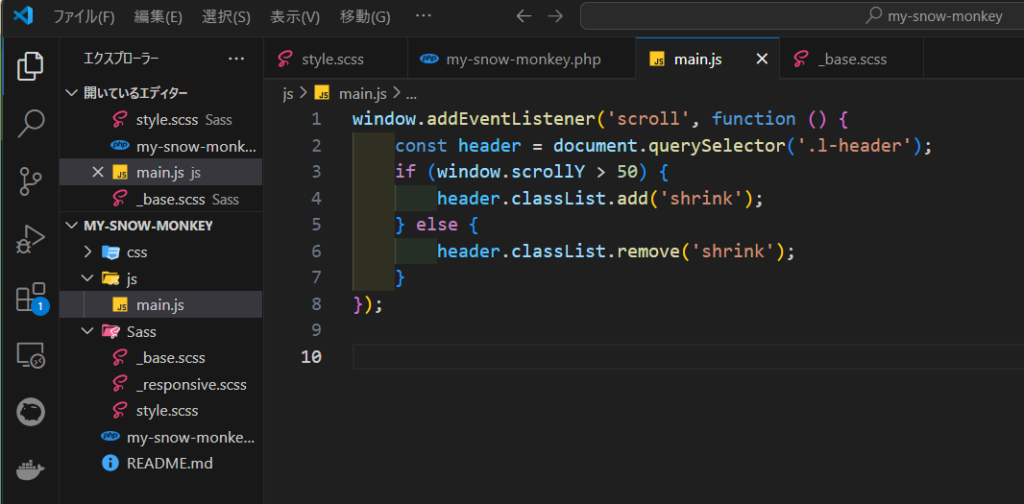Screen dimensions: 1024x504
Task: Close main.js in open editors list
Action: point(98,172)
